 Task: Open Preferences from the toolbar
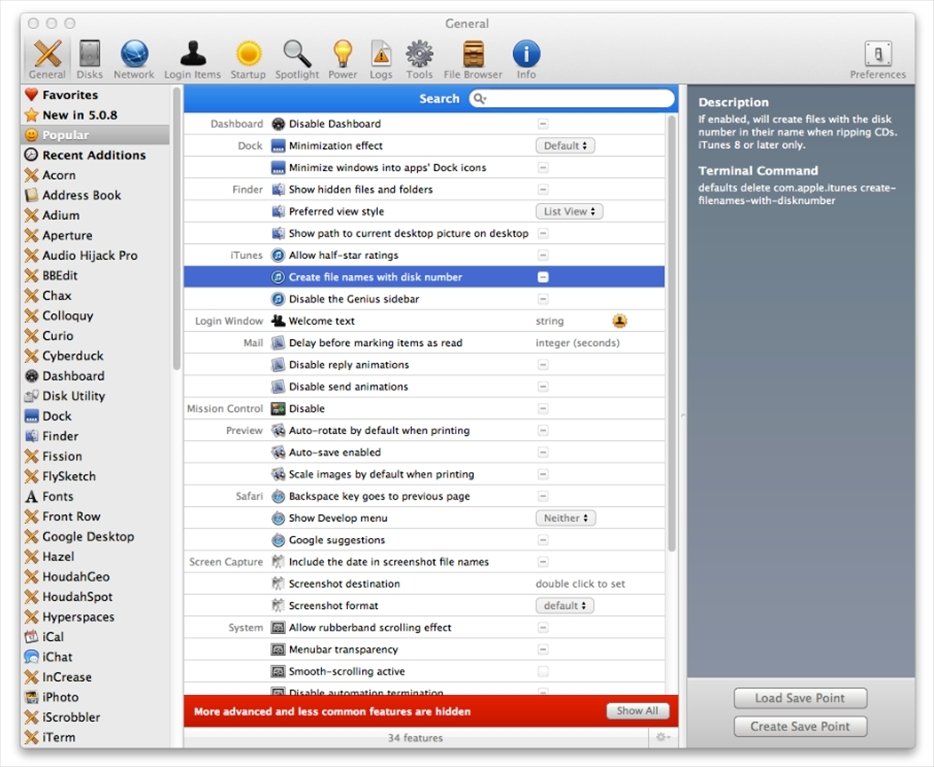click(878, 59)
